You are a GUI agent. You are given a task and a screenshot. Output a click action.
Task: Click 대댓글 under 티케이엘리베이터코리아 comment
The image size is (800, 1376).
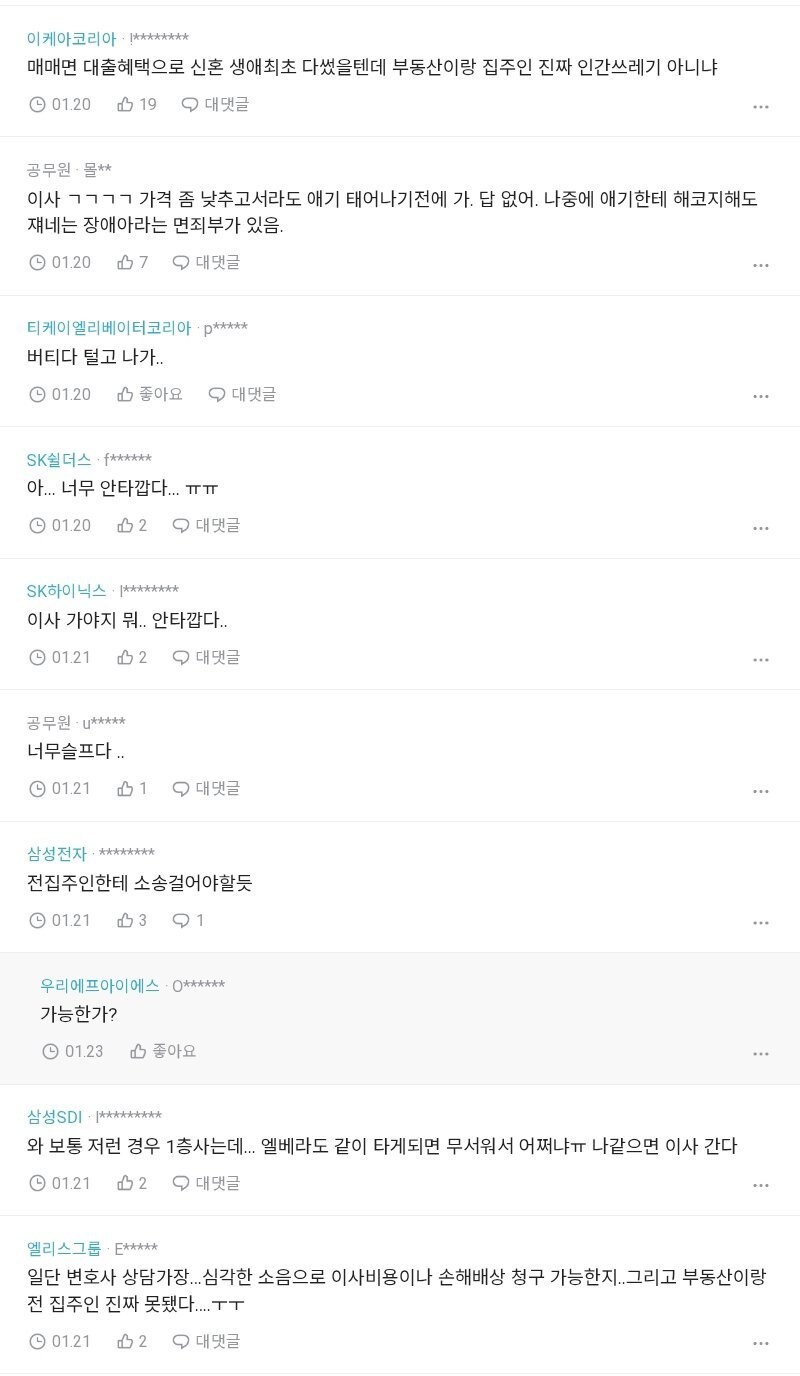pyautogui.click(x=243, y=394)
